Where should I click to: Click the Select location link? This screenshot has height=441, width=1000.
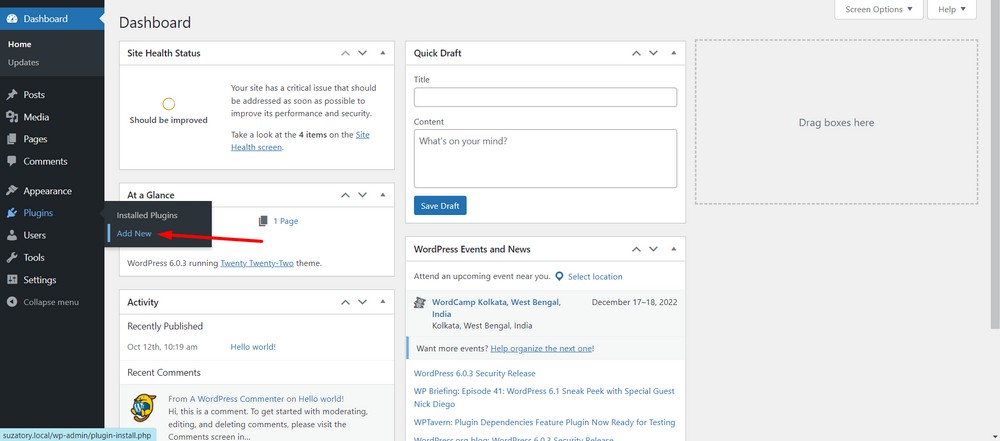pyautogui.click(x=595, y=276)
